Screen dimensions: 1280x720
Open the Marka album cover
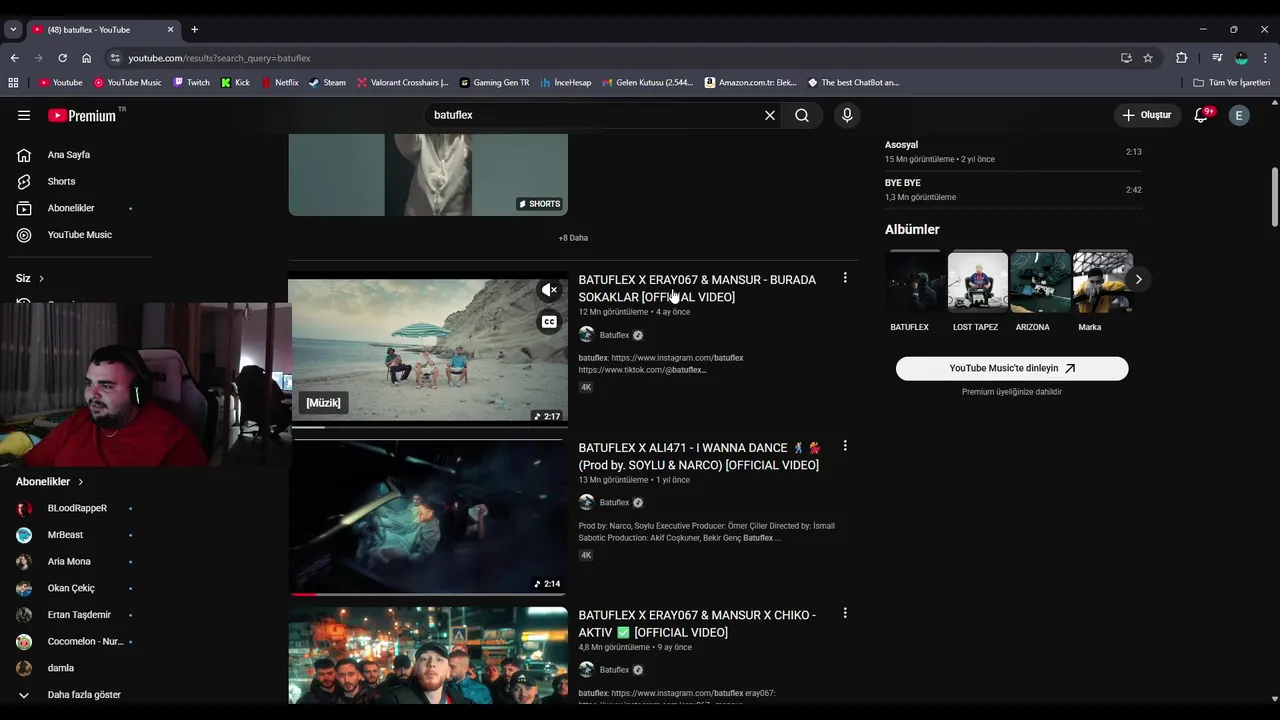click(x=1102, y=281)
